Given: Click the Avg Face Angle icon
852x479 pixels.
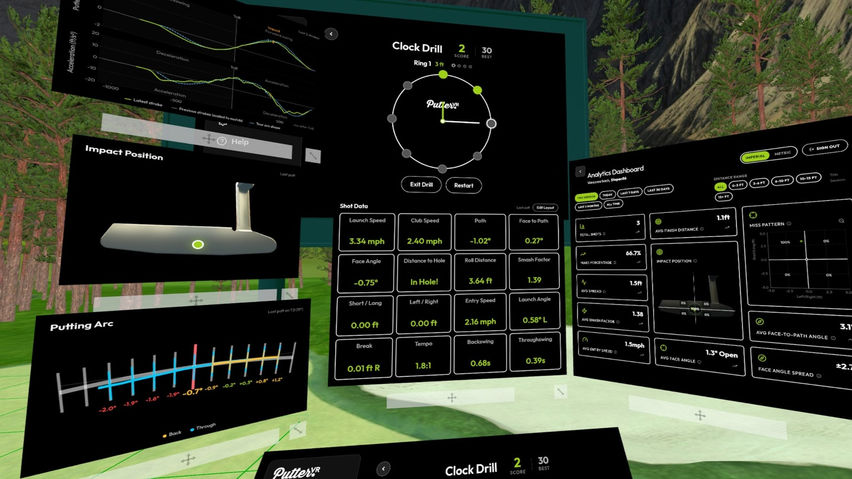Looking at the screenshot, I should click(x=663, y=348).
